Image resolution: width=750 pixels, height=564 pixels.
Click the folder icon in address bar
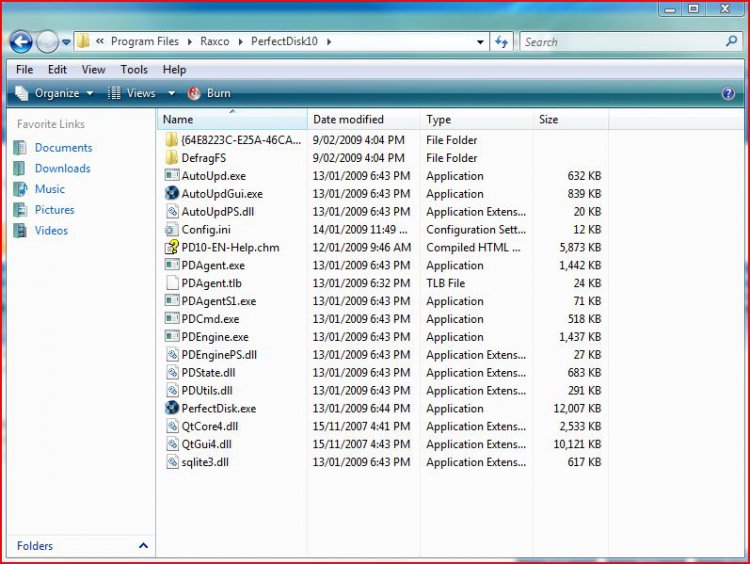pos(83,41)
